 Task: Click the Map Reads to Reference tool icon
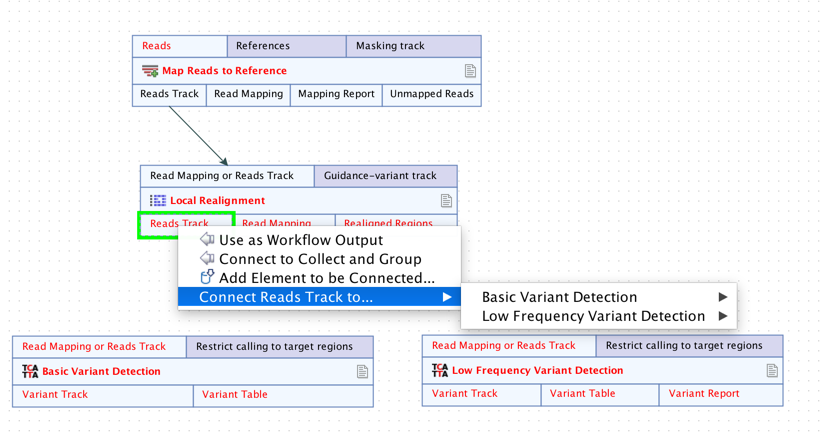(150, 71)
